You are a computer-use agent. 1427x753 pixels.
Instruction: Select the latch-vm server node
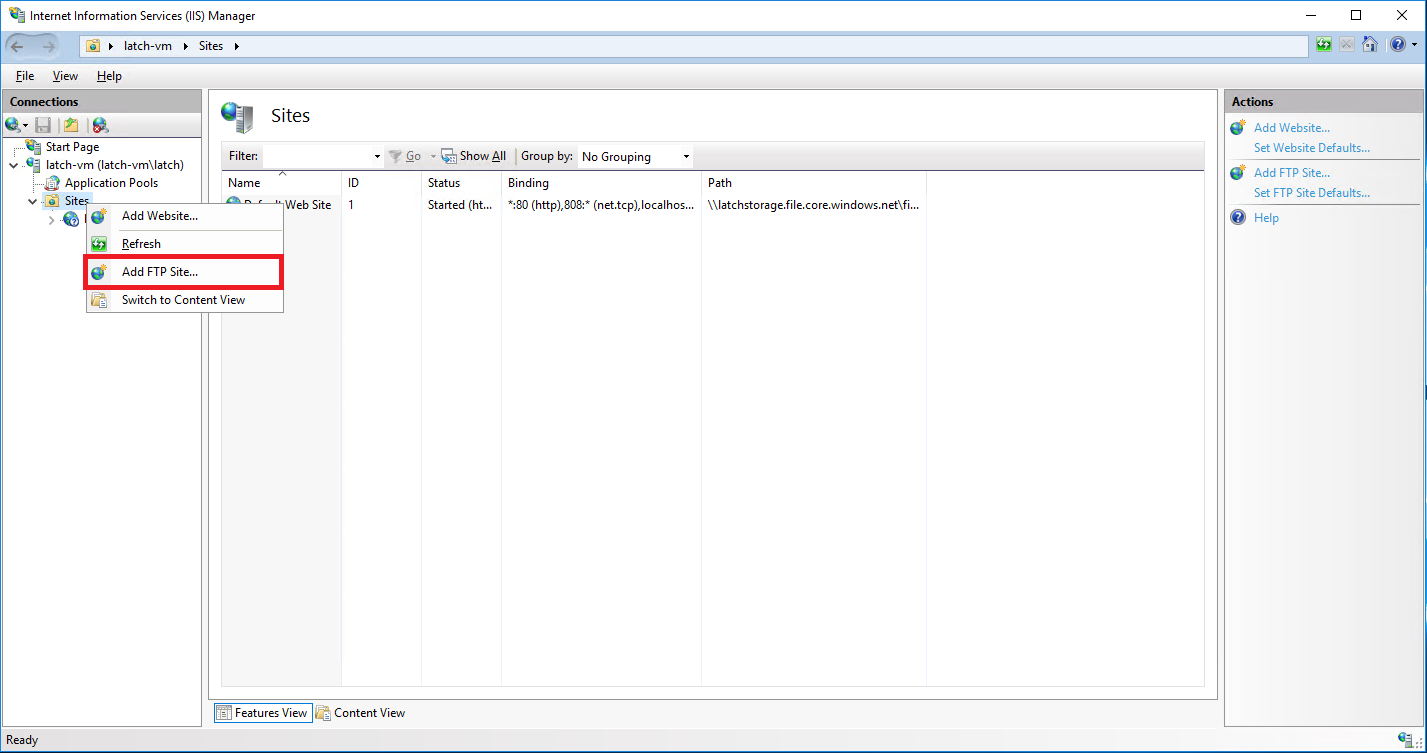[115, 165]
